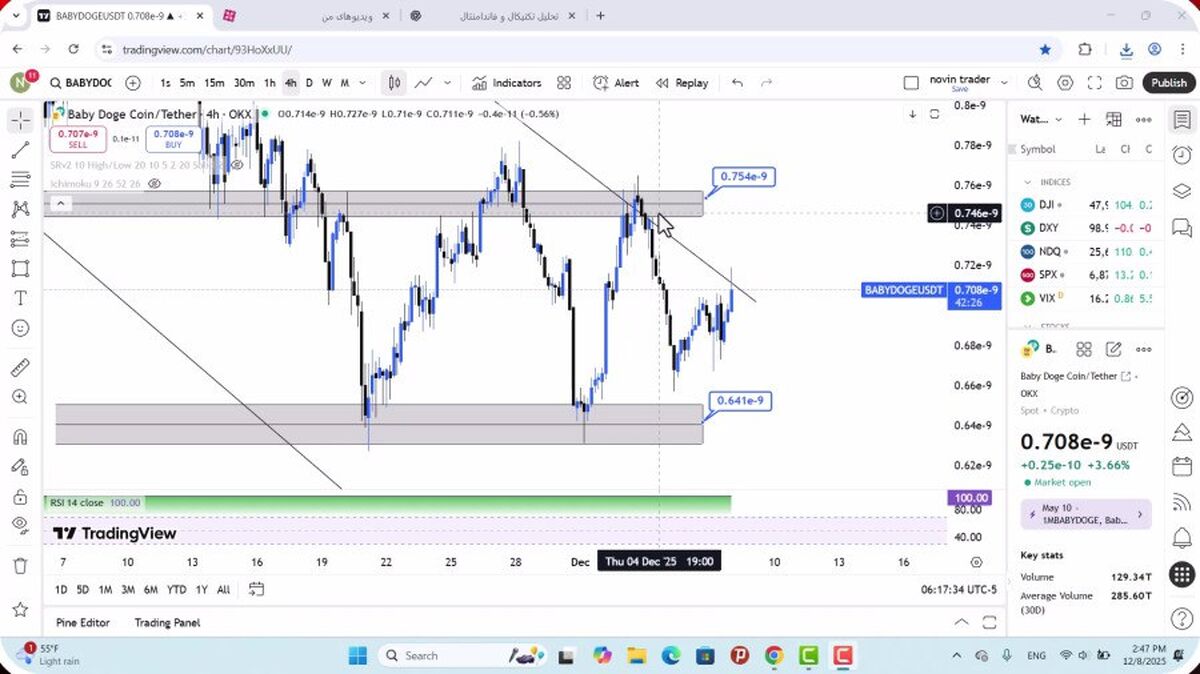Open the Trading Panel tab
Image resolution: width=1200 pixels, height=674 pixels.
click(167, 622)
